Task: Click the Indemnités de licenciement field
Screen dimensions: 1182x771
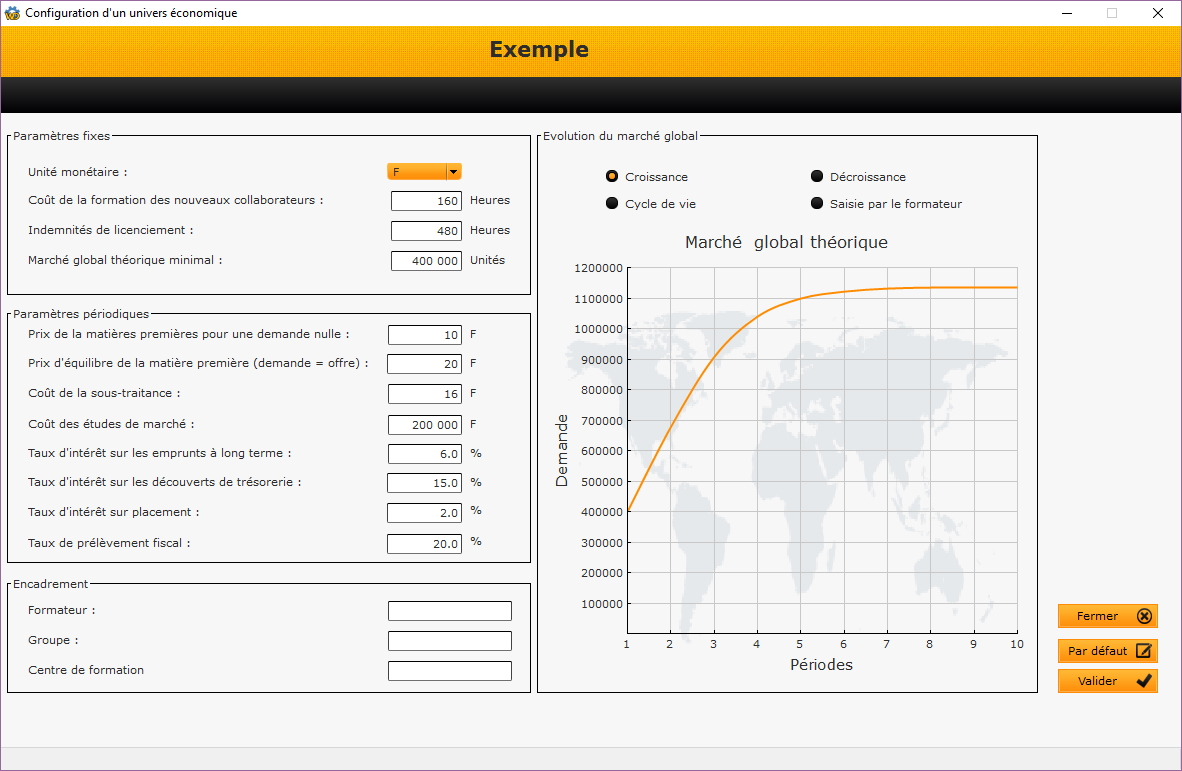Action: (x=426, y=231)
